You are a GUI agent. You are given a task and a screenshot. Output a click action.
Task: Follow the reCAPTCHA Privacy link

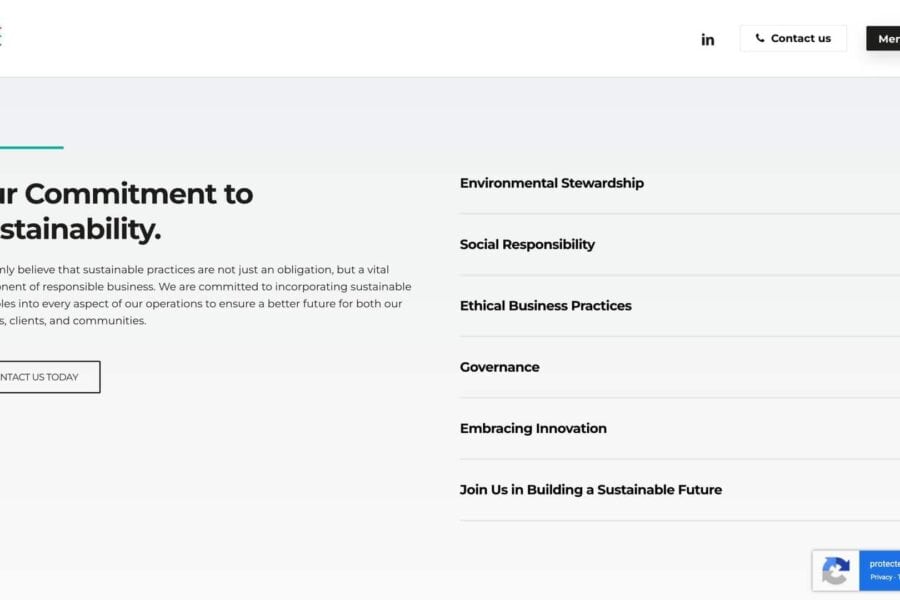tap(881, 577)
